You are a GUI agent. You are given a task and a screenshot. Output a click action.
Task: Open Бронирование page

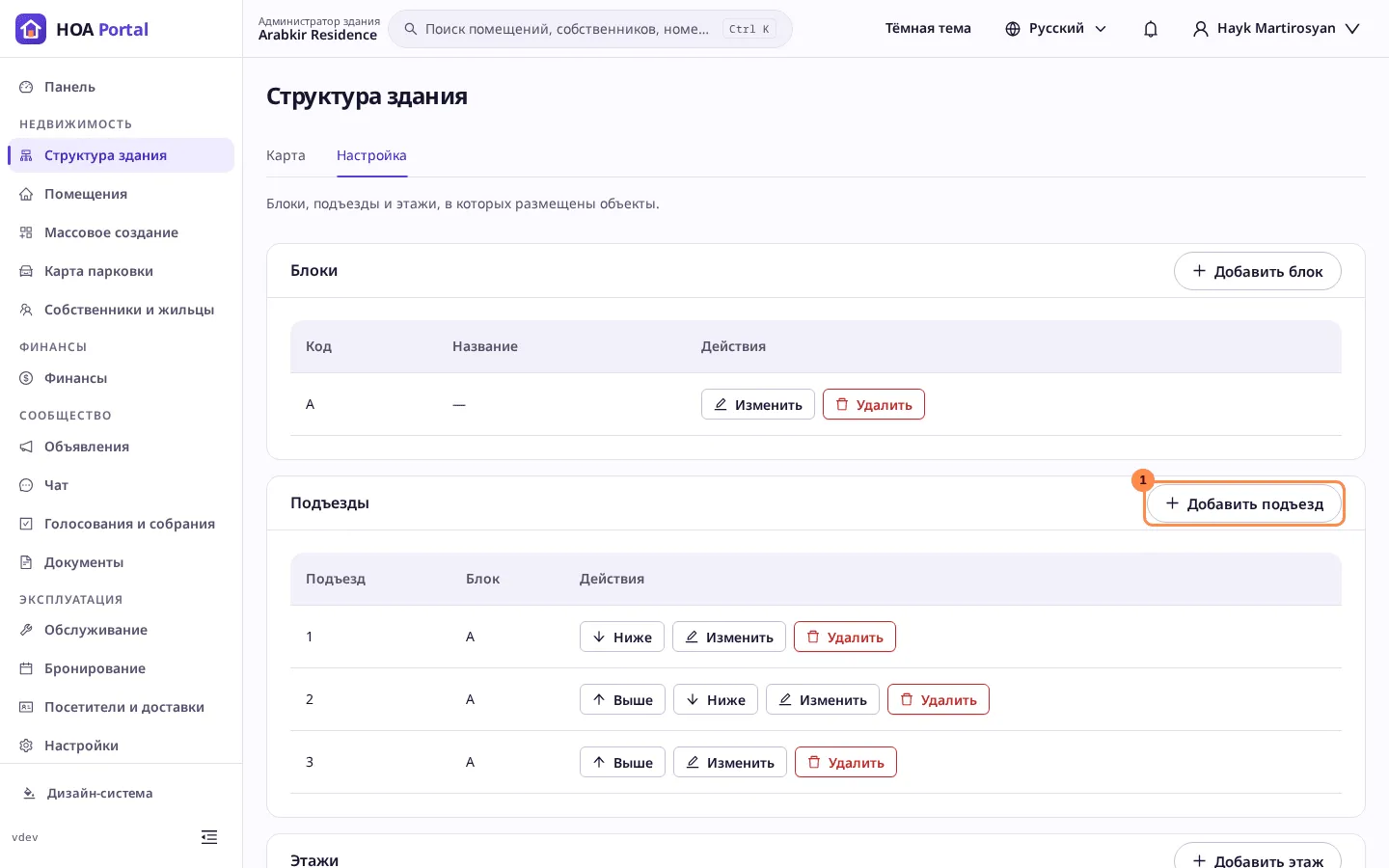121,668
